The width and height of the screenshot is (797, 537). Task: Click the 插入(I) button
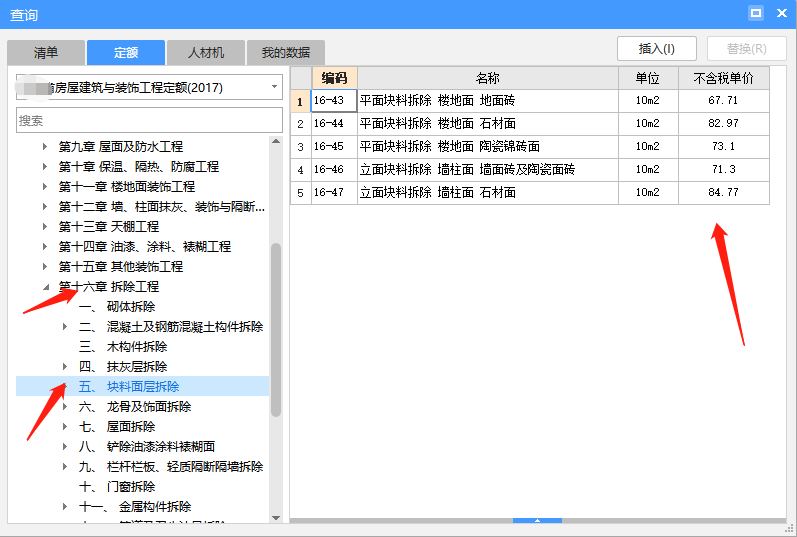(656, 49)
